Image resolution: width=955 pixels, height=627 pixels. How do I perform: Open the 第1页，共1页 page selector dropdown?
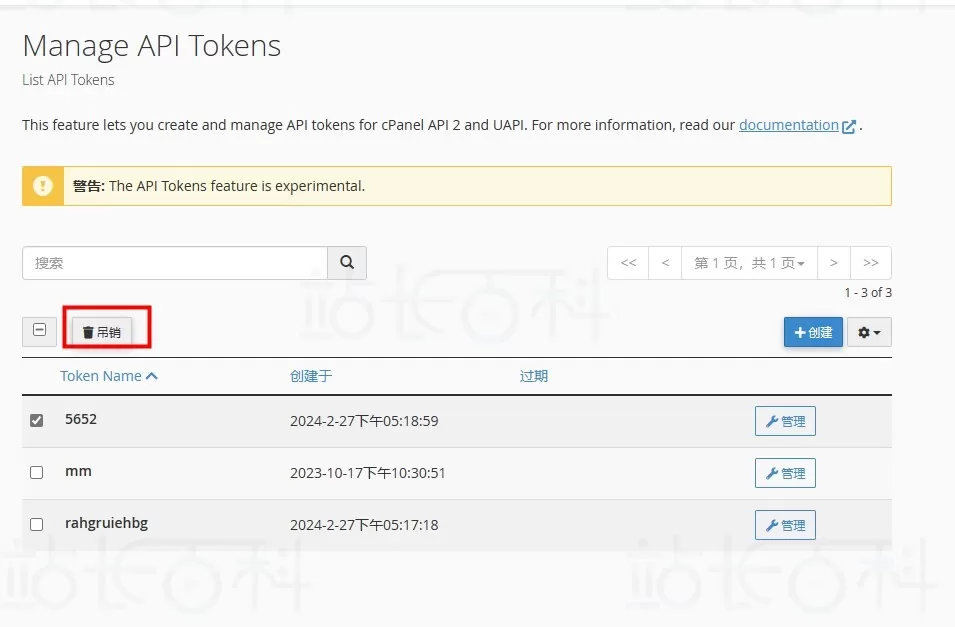(749, 263)
